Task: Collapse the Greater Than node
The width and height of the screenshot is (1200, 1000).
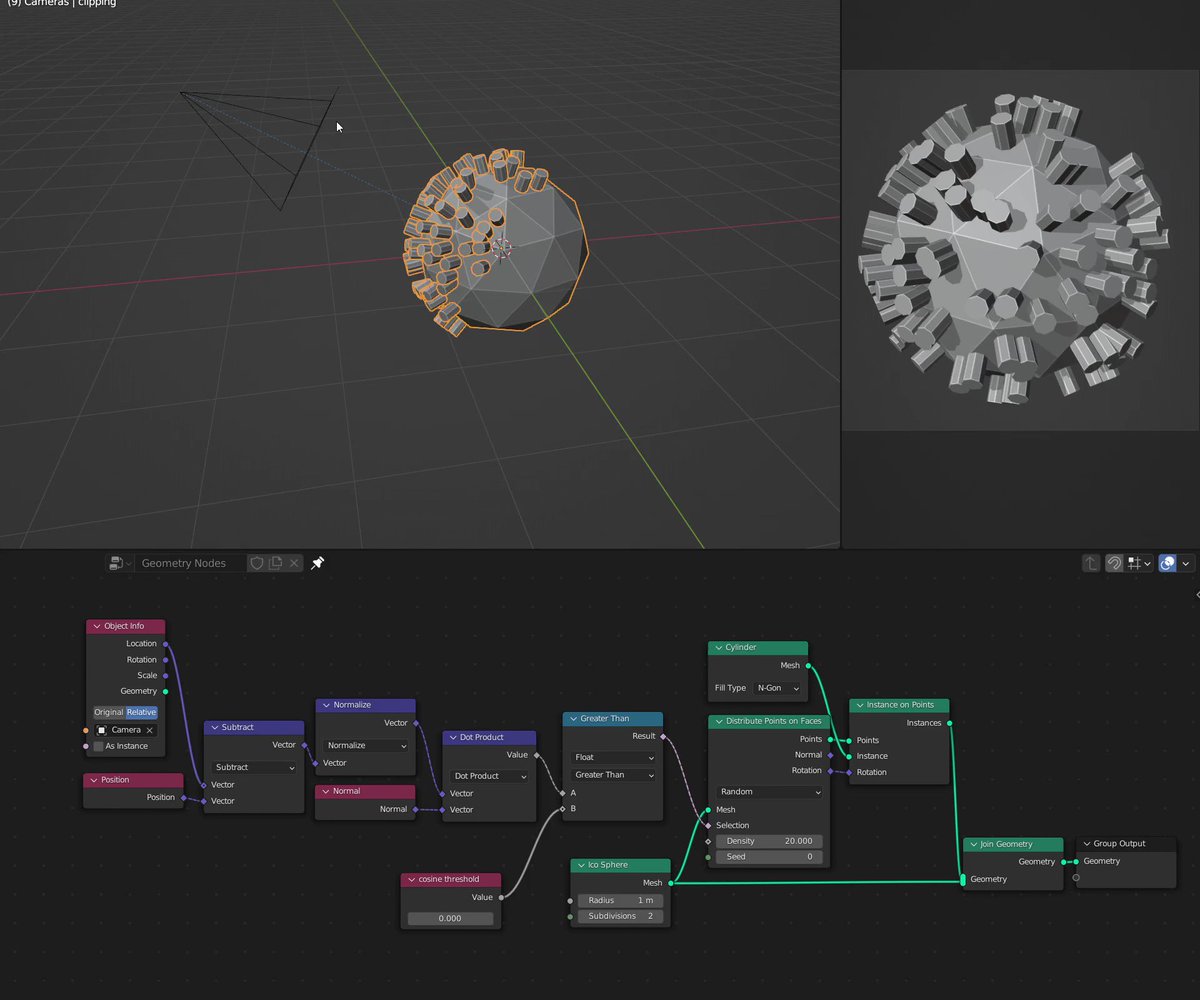Action: (x=574, y=718)
